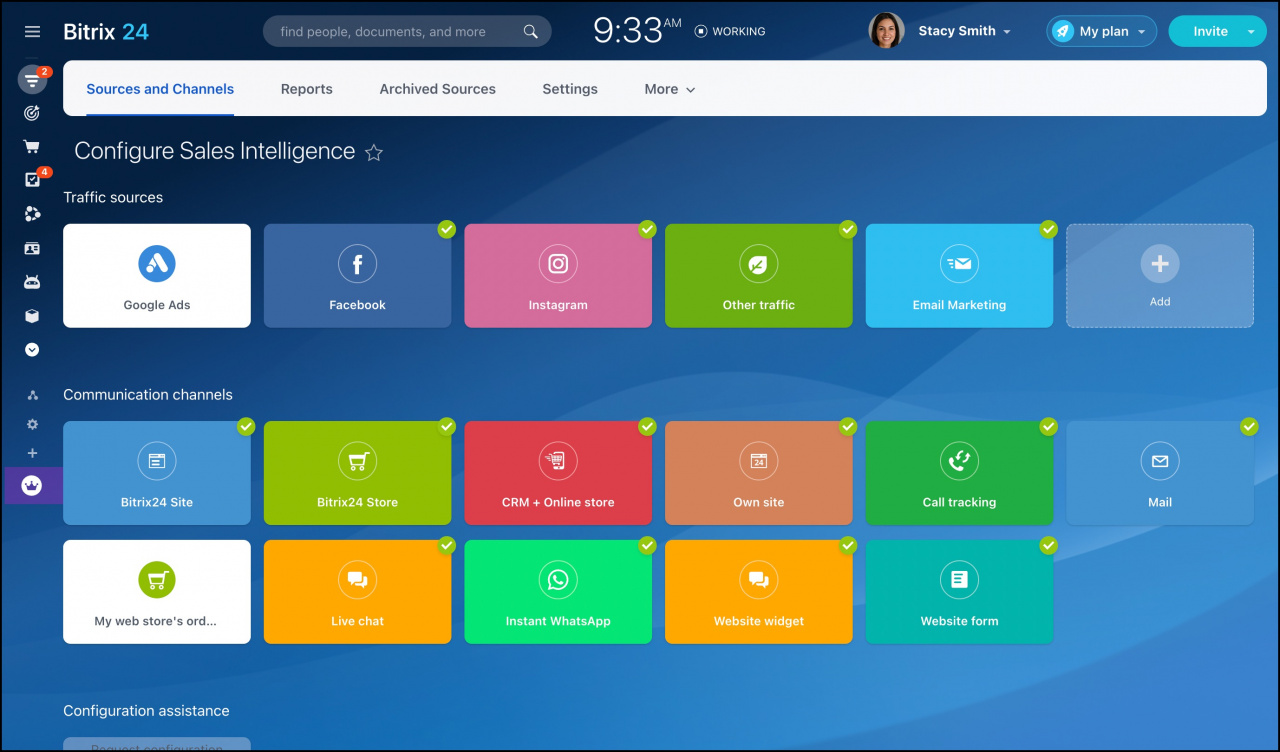1280x752 pixels.
Task: Click the Invite button
Action: pyautogui.click(x=1210, y=31)
